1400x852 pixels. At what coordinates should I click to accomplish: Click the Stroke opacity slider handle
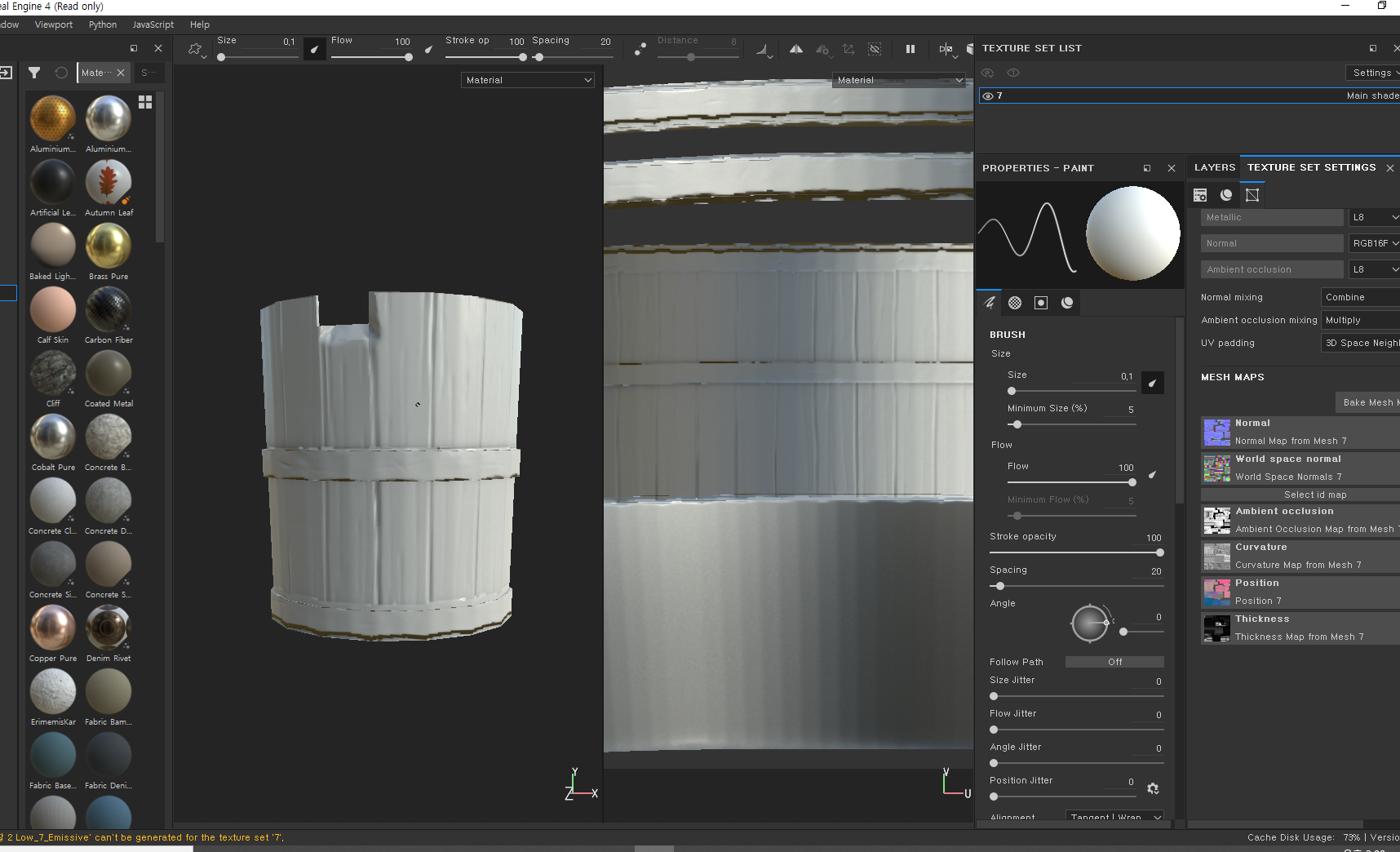(x=1159, y=552)
